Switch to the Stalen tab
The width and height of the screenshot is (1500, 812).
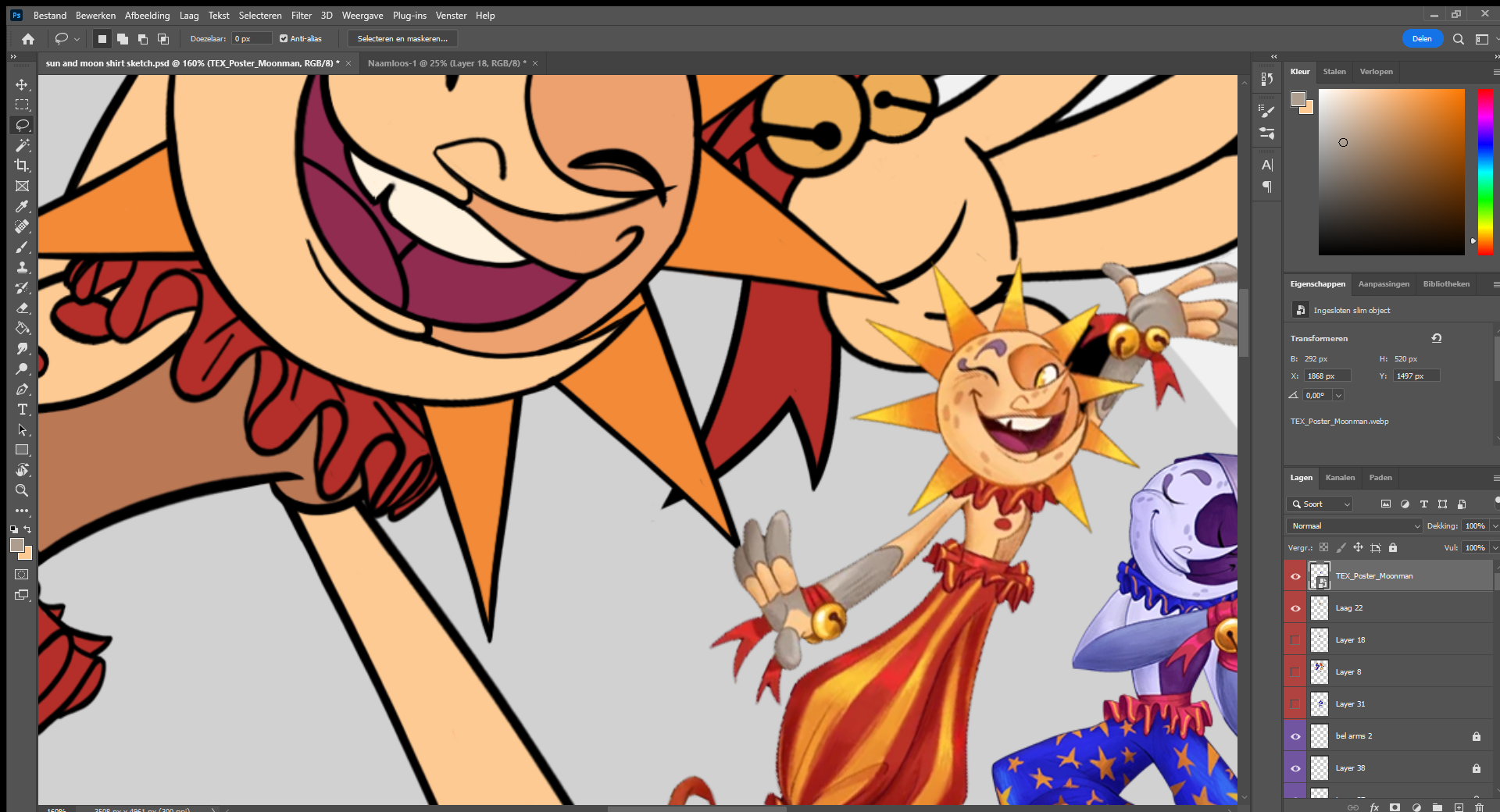(x=1334, y=72)
